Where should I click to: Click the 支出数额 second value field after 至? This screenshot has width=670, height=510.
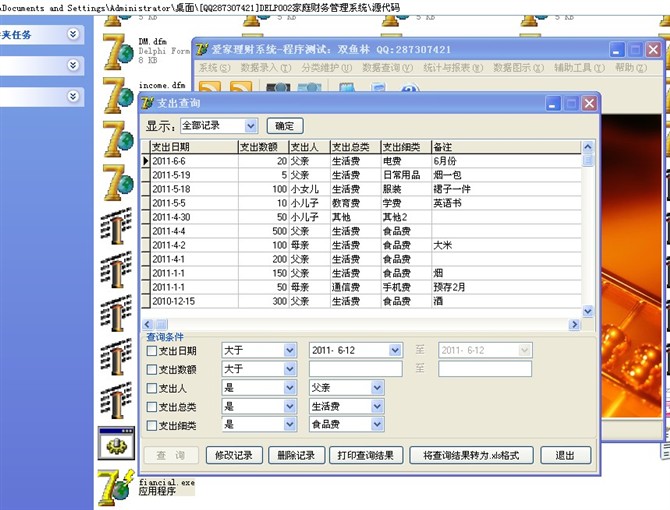coord(485,369)
